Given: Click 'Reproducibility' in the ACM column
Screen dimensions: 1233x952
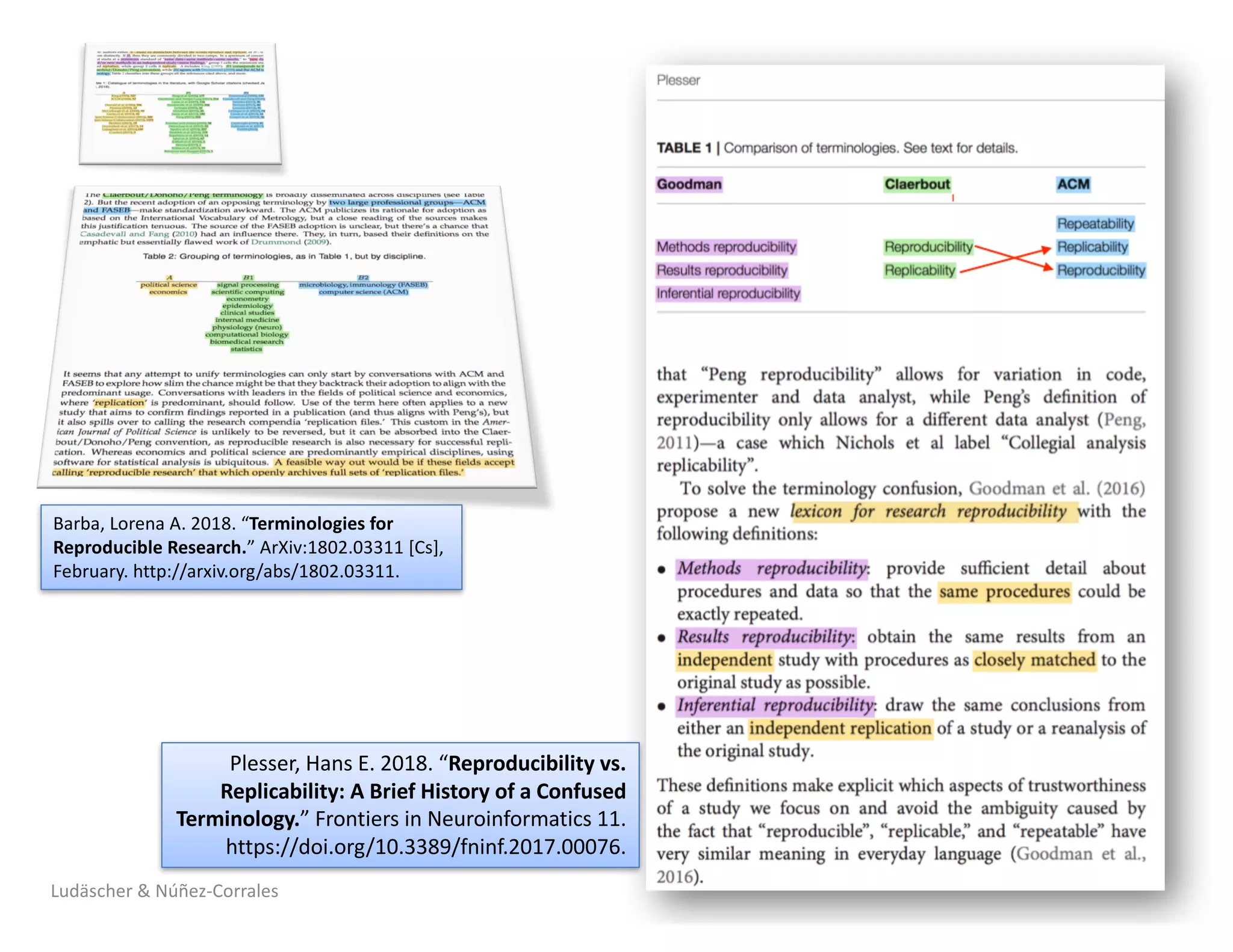Looking at the screenshot, I should [1101, 271].
